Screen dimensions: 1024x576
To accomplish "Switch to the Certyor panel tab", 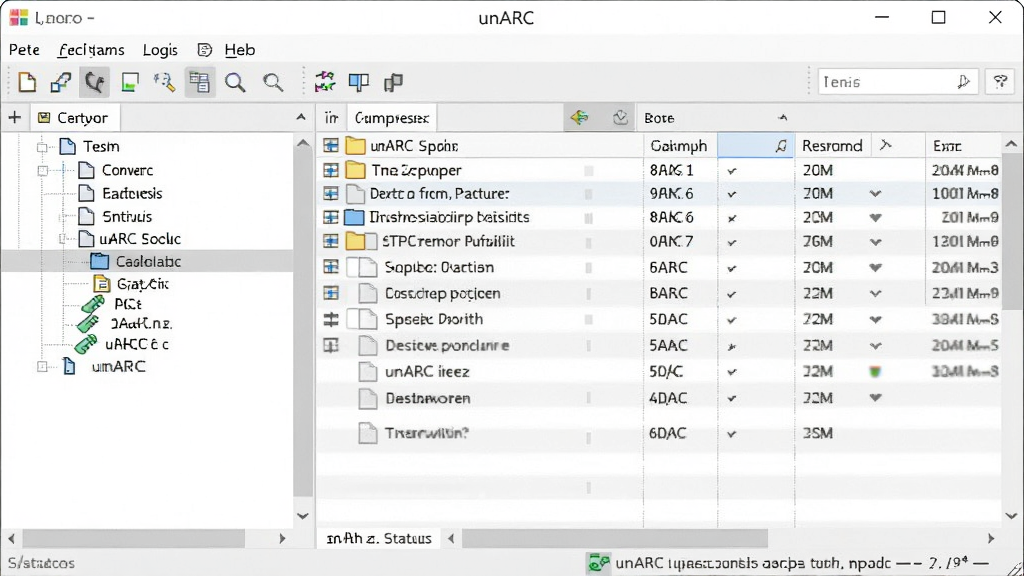I will pos(74,118).
